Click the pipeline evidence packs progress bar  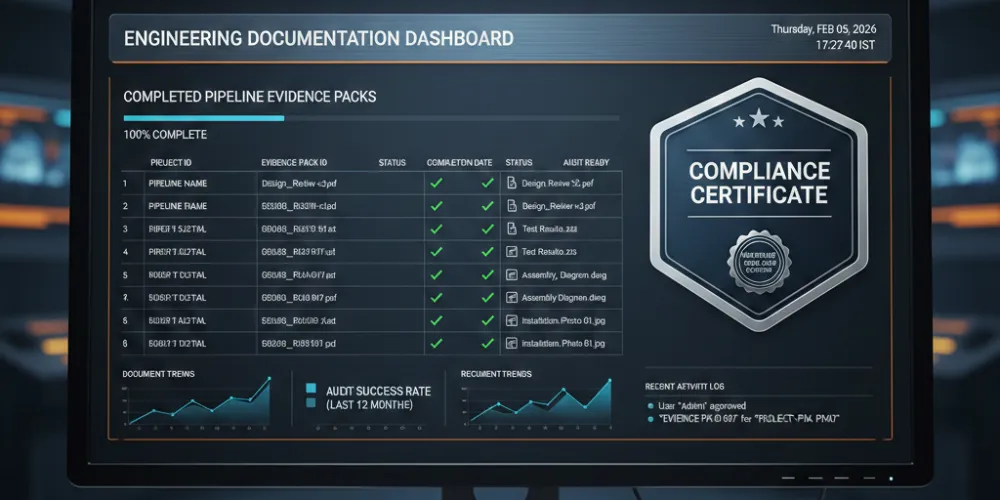point(371,118)
